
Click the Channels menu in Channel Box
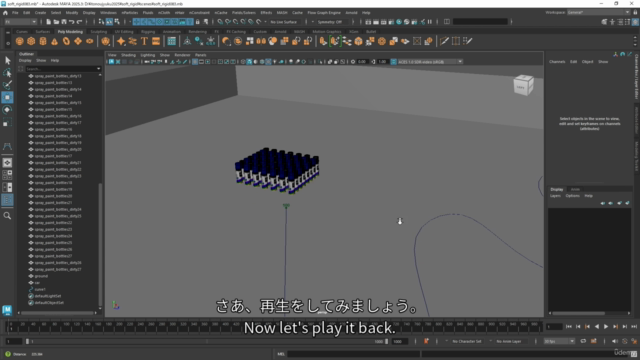(x=557, y=62)
